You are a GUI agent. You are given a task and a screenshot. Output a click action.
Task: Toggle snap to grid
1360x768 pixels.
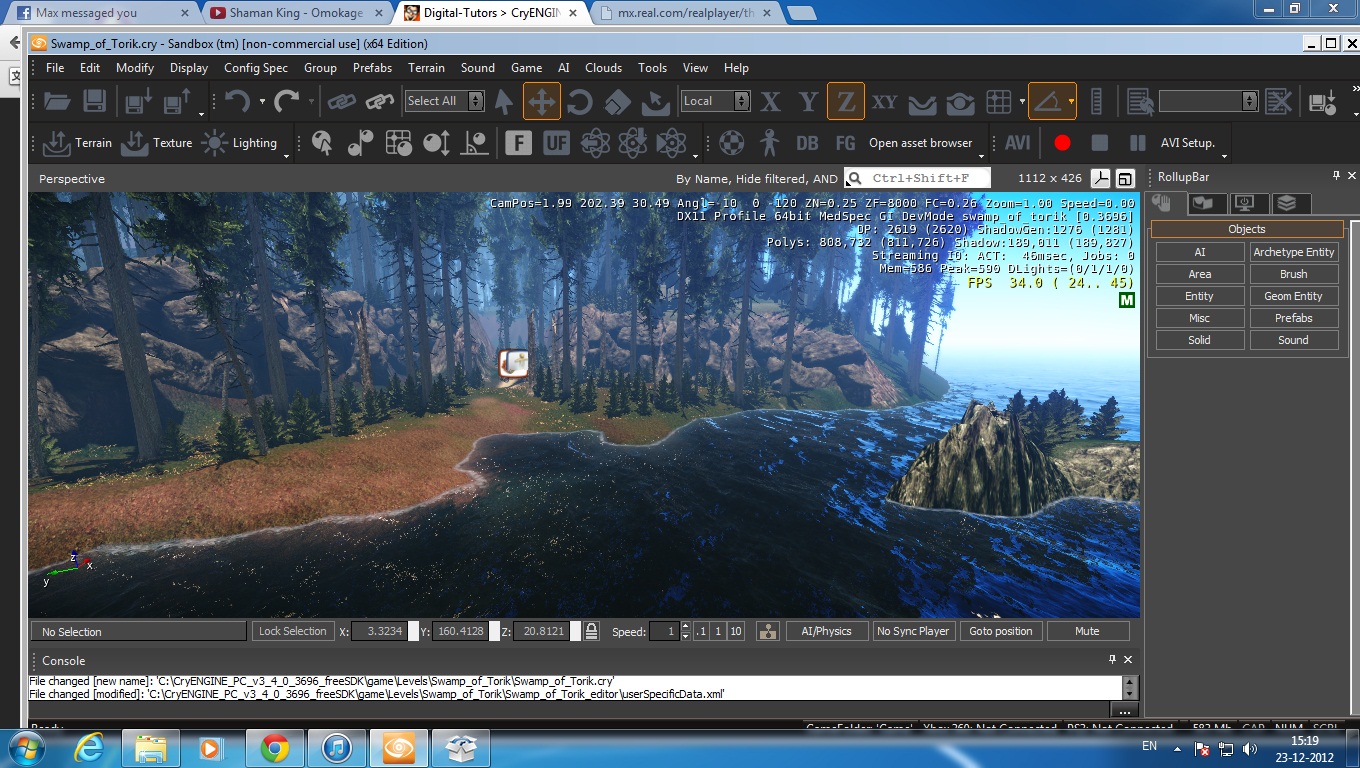point(998,101)
